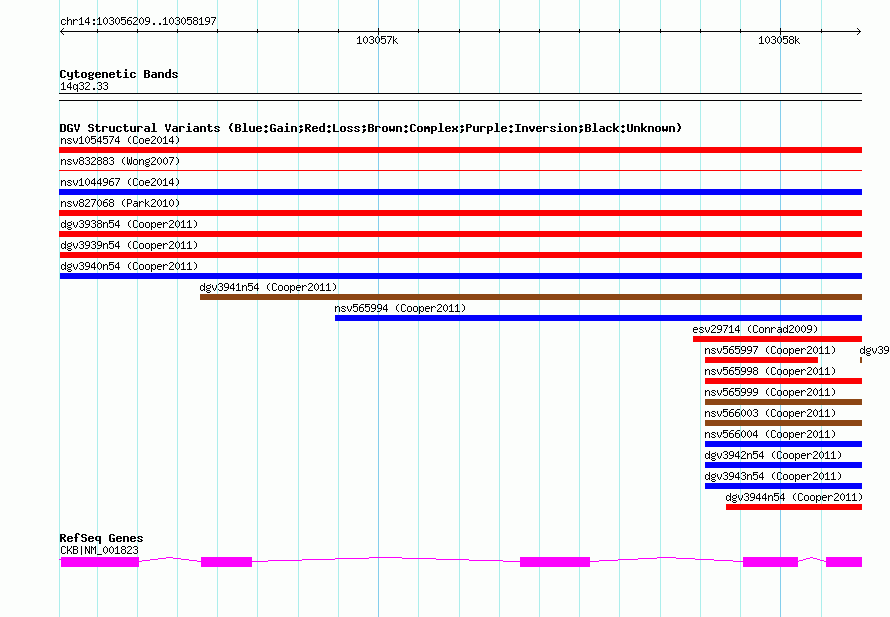Click the middle CKB exon block
This screenshot has width=890, height=617.
[555, 562]
